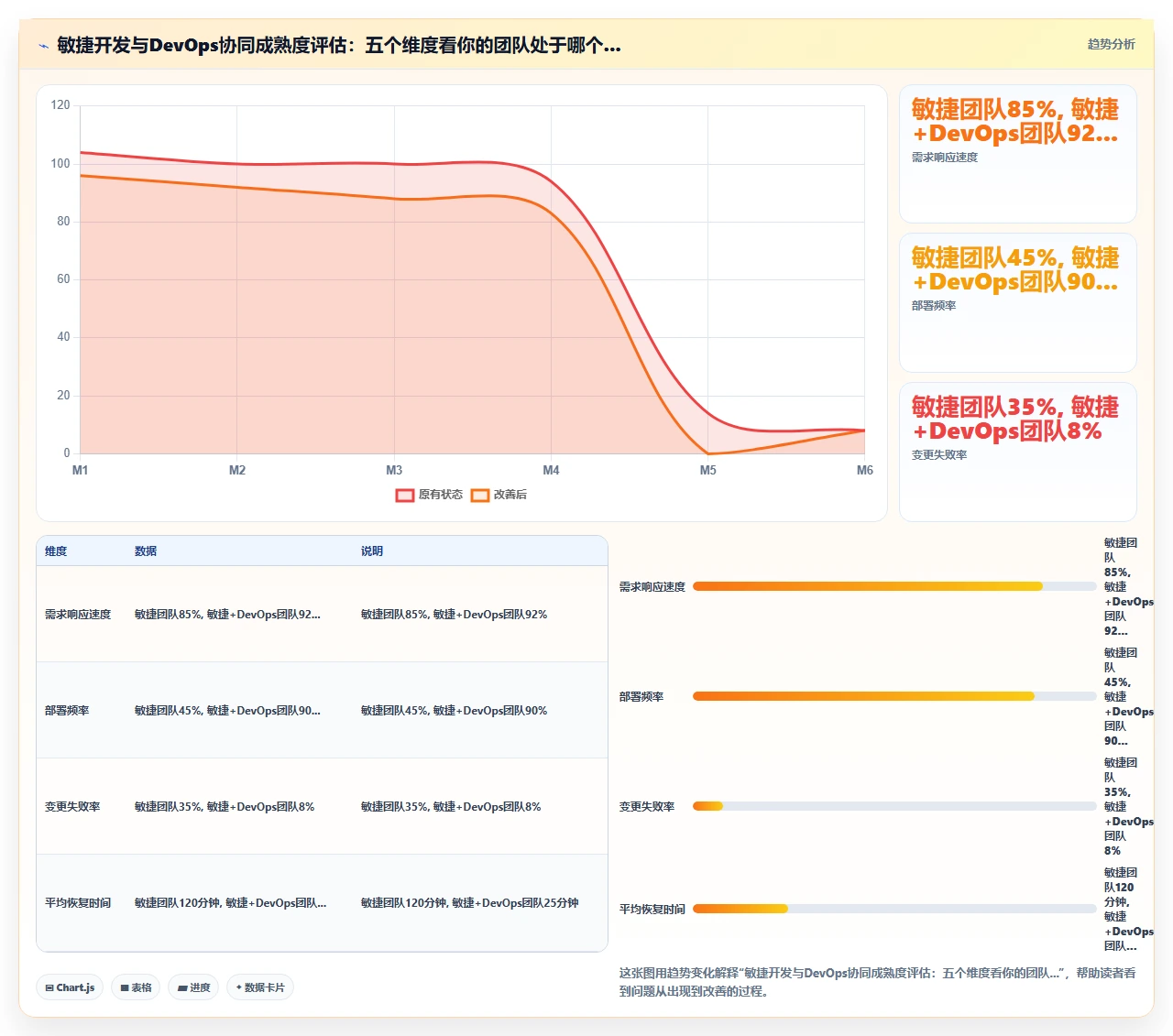
Task: Click description cell 敏捷团队85%, 敏捷+DevOps团队92%
Action: click(454, 615)
